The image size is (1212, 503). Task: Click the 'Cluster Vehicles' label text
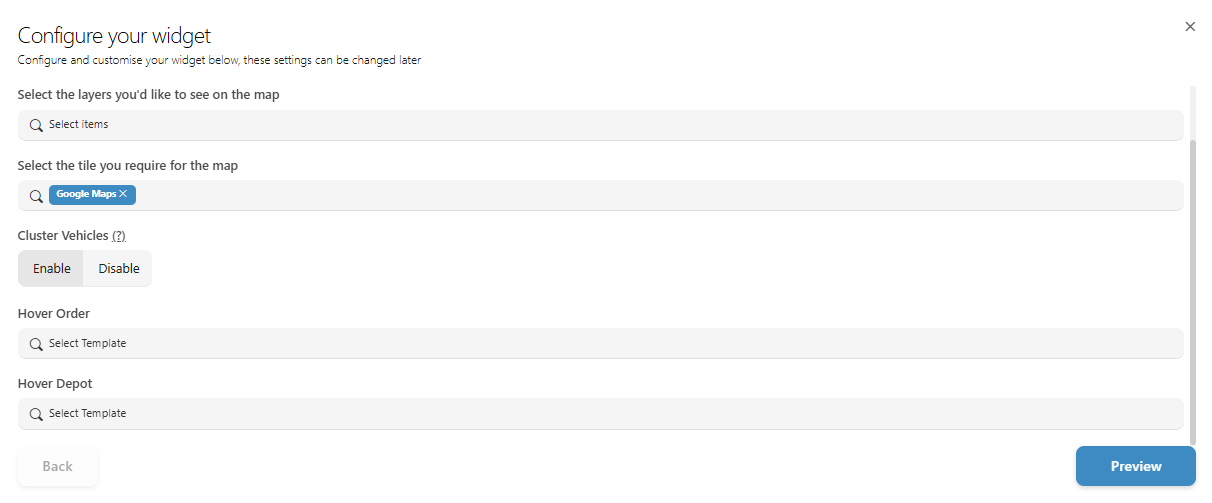[62, 236]
